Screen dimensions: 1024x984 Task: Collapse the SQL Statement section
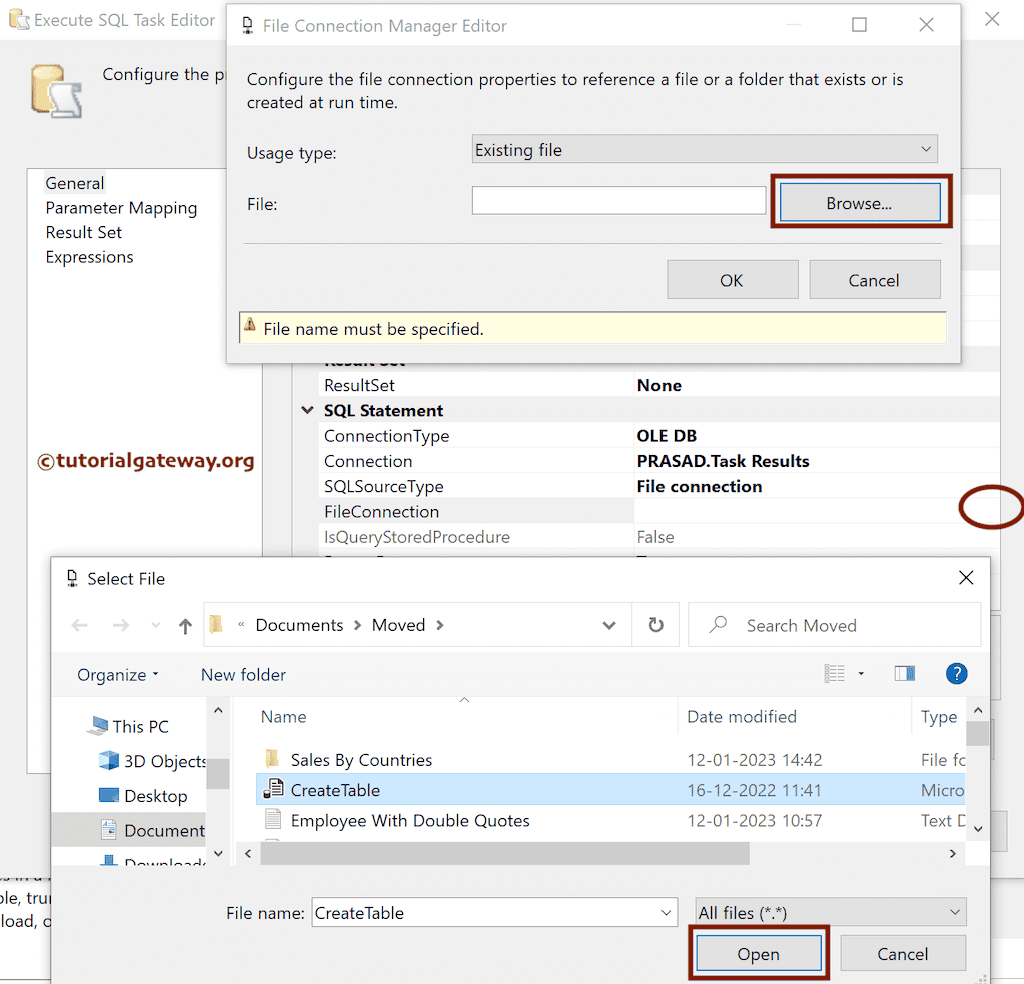coord(307,410)
